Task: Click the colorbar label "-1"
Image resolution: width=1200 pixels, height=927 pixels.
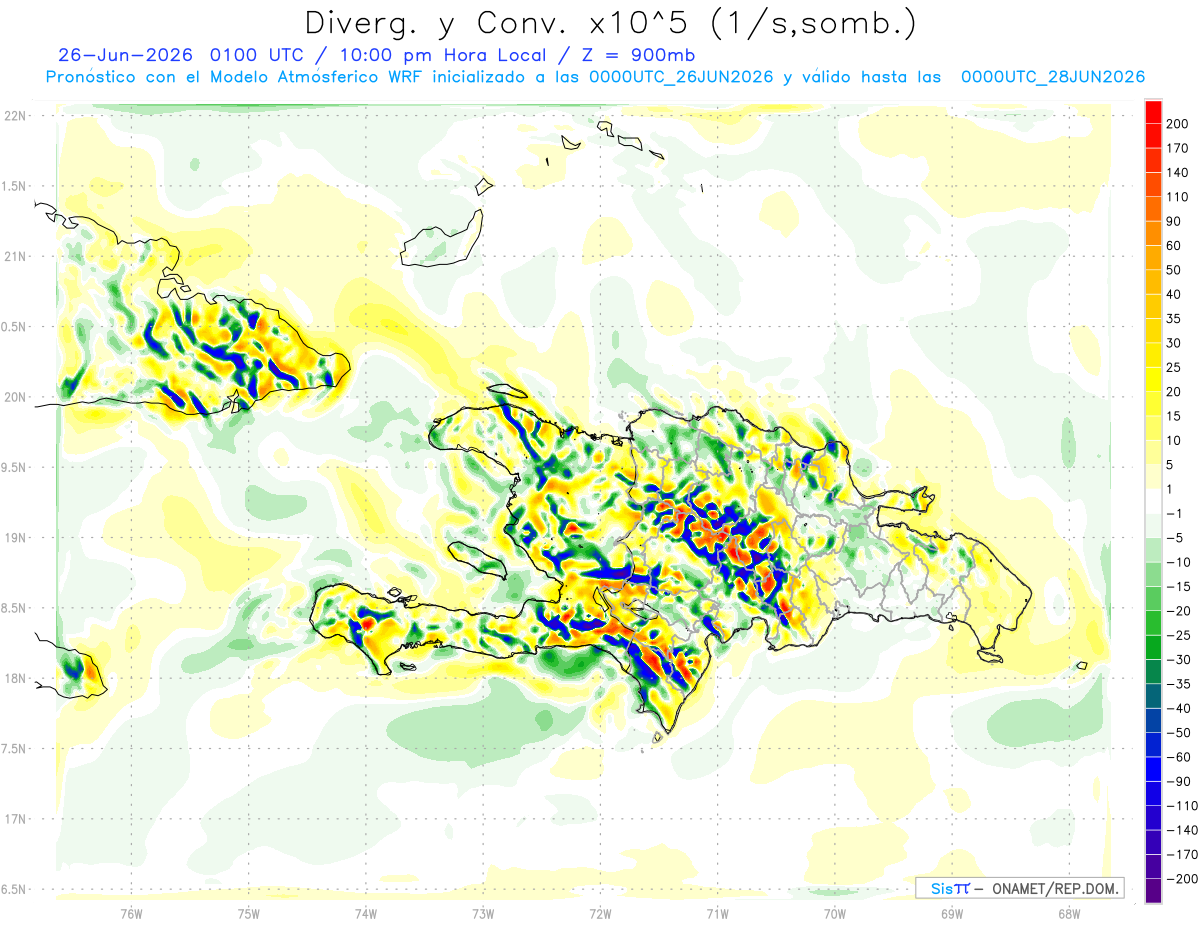Action: (1175, 513)
